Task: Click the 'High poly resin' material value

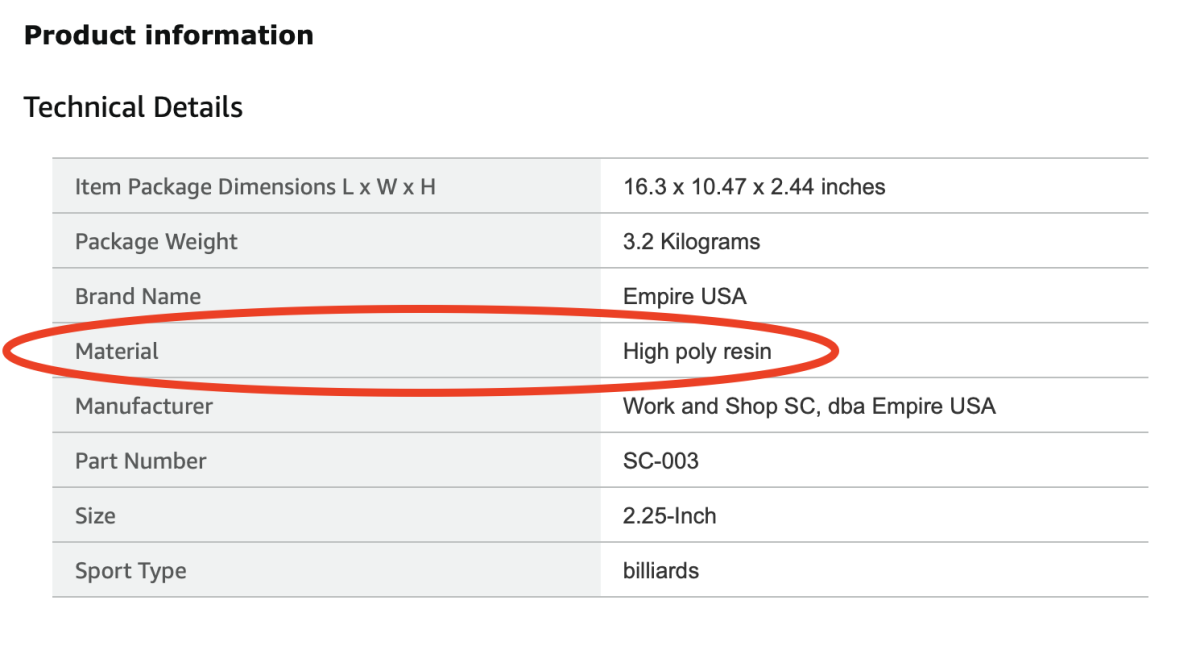Action: (x=697, y=352)
